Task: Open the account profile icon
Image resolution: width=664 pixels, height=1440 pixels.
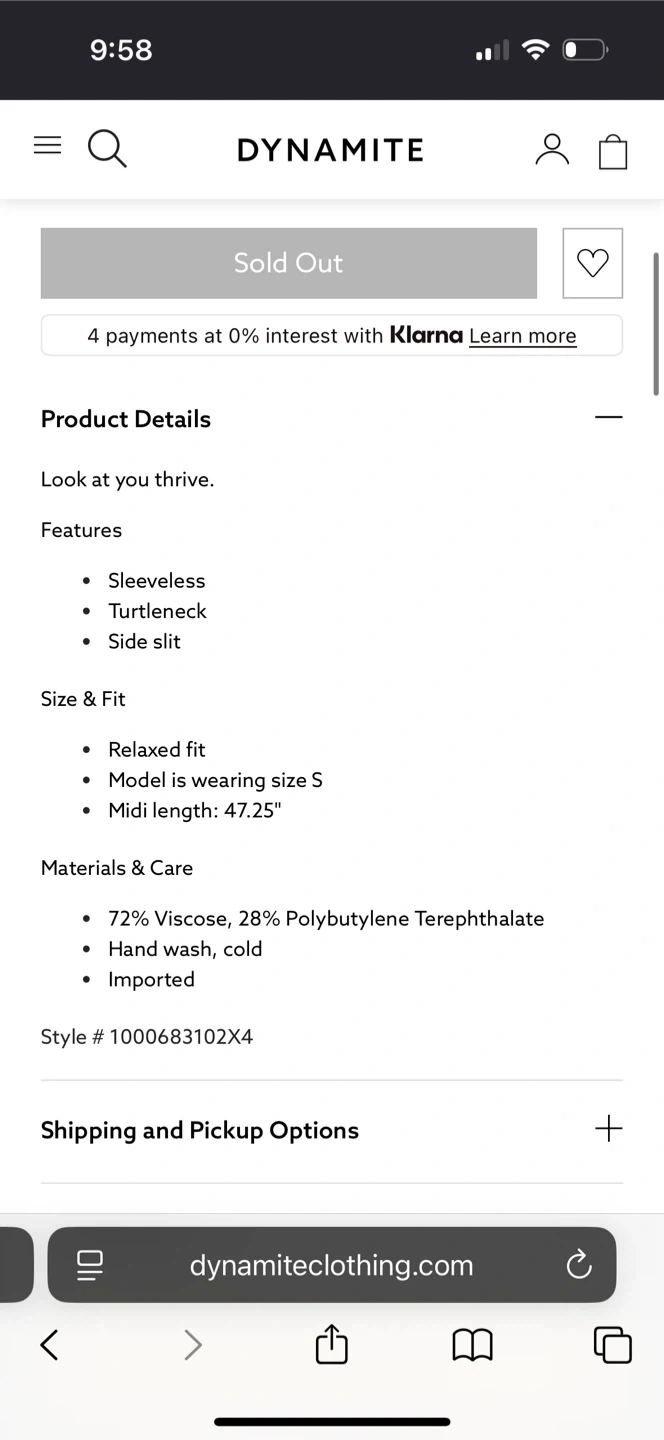Action: tap(551, 149)
